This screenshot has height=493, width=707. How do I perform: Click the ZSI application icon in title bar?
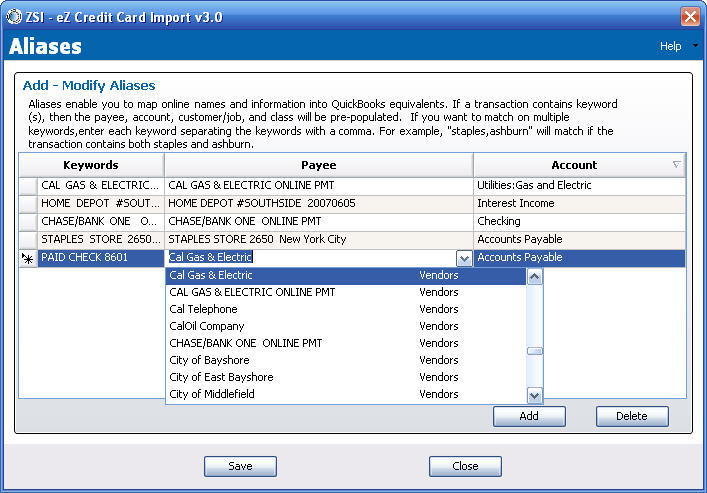tap(14, 17)
